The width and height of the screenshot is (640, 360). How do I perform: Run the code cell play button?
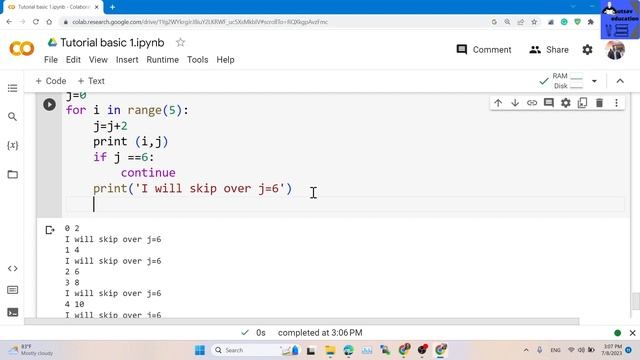click(49, 104)
